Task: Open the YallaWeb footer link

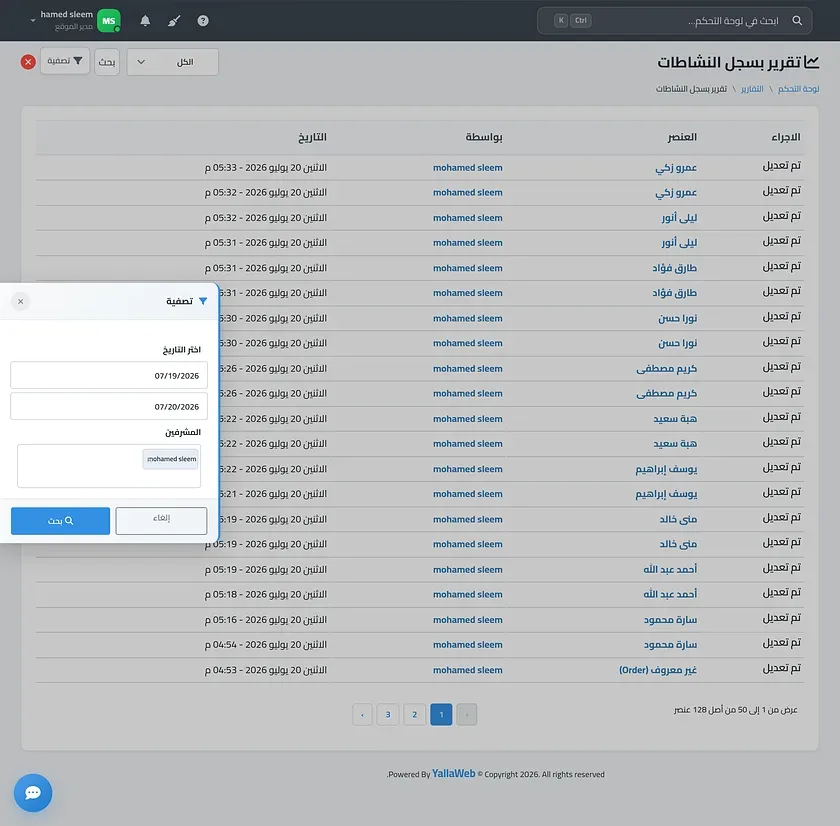Action: point(453,774)
